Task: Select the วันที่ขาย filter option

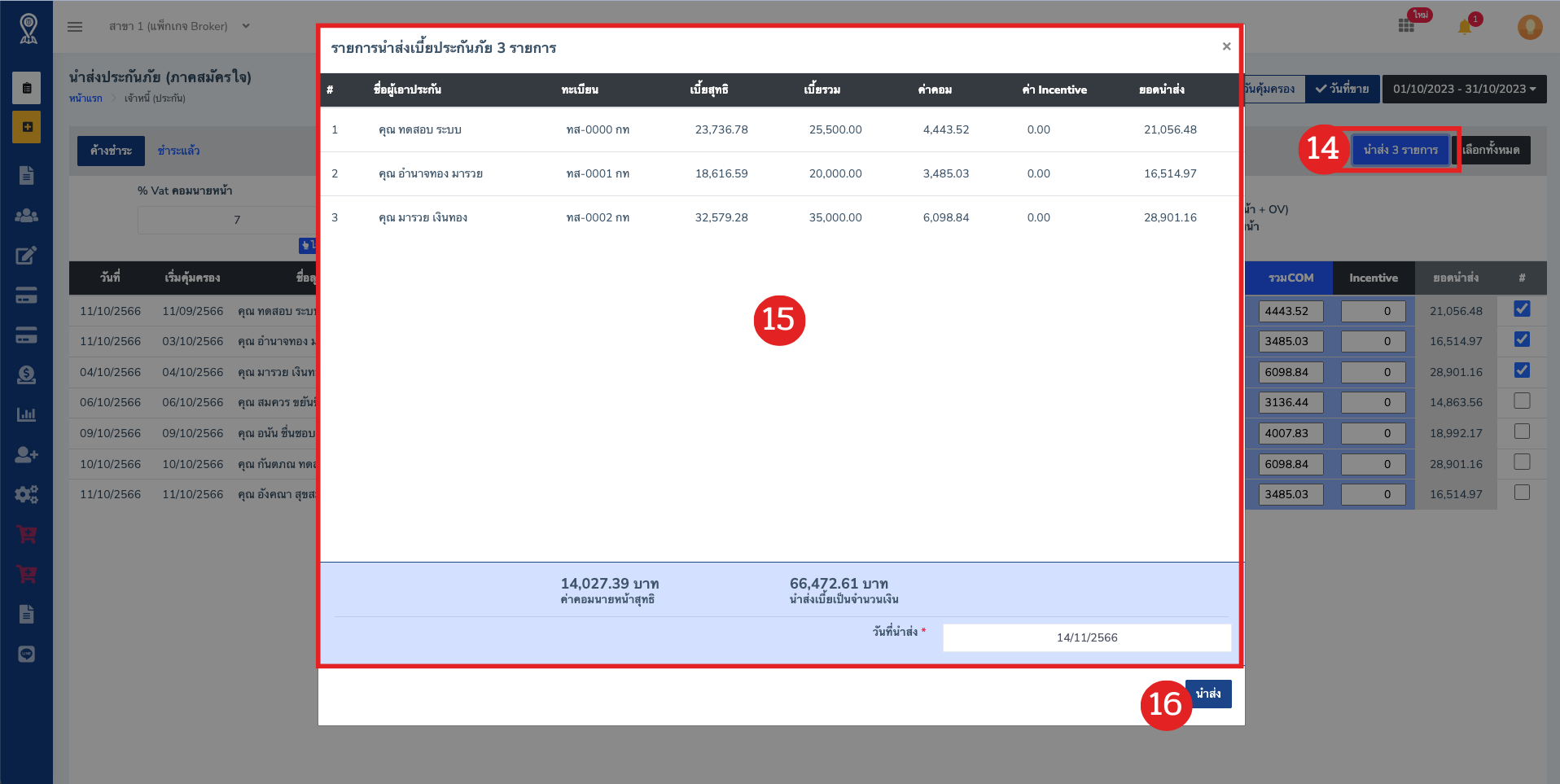Action: 1342,89
